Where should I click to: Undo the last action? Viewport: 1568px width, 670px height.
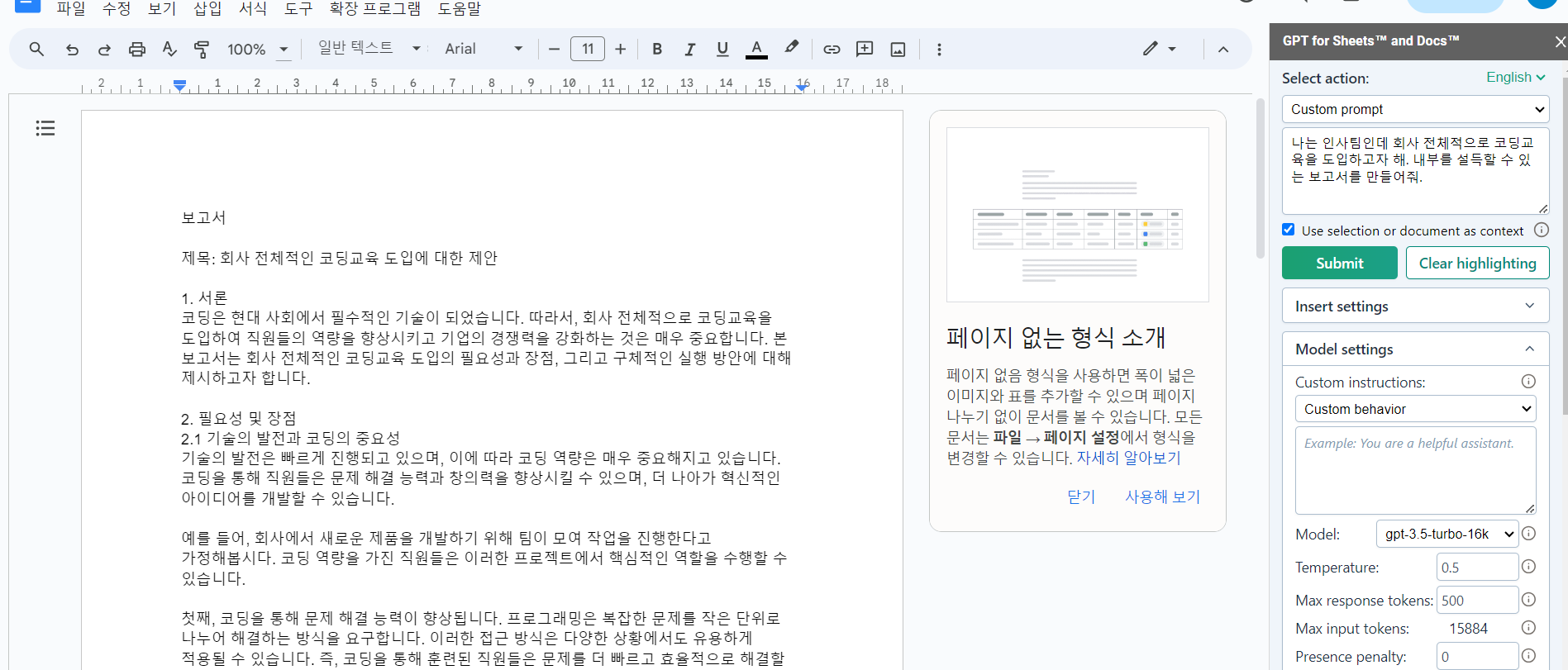point(72,50)
